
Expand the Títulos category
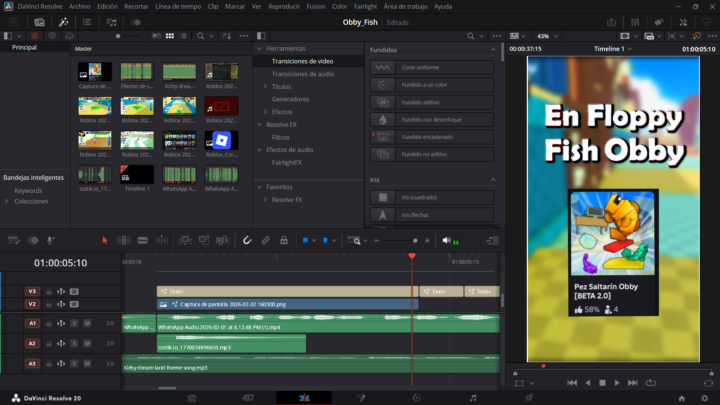tap(265, 86)
